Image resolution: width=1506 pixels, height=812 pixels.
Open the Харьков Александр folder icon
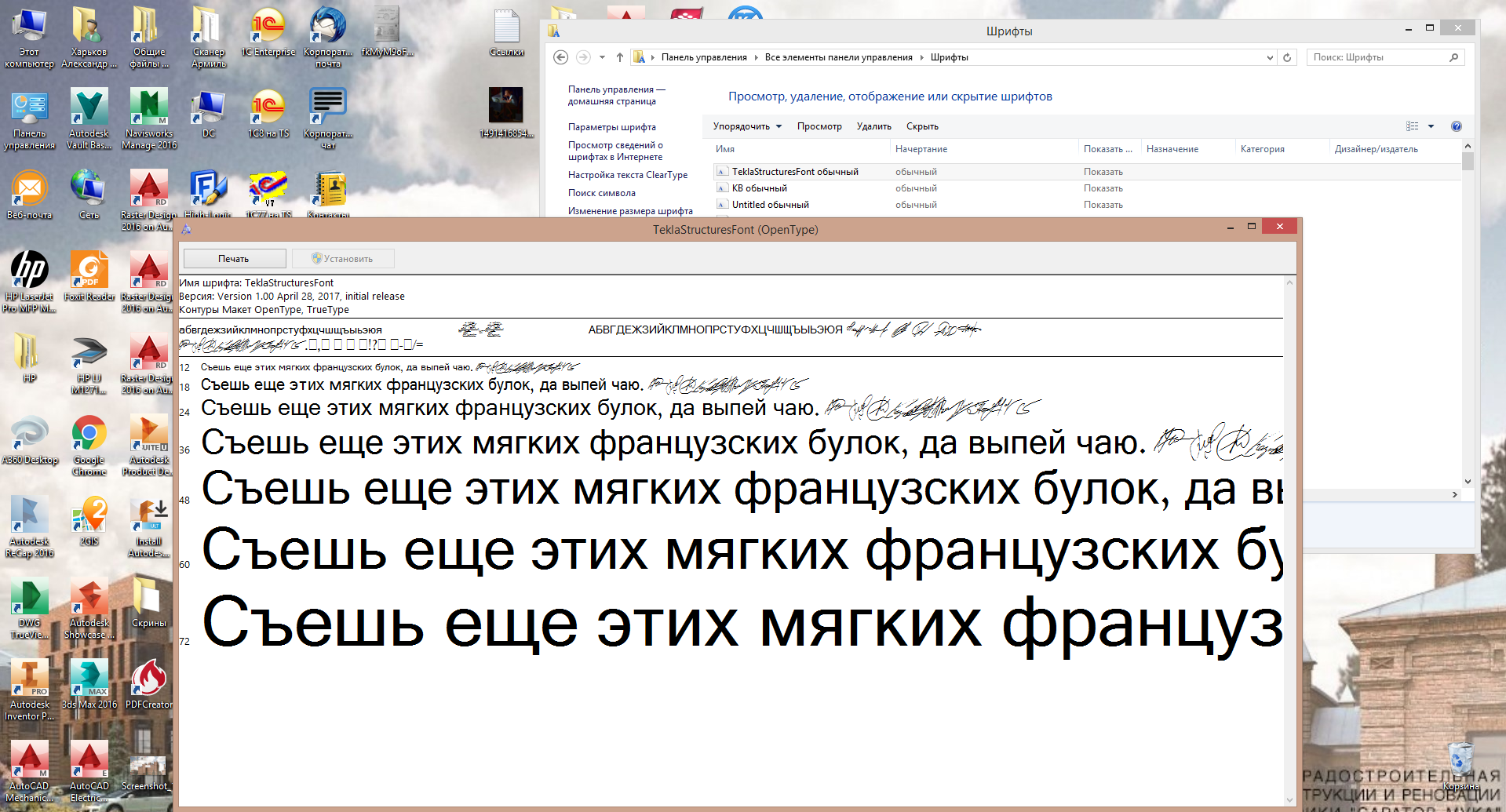(x=89, y=37)
